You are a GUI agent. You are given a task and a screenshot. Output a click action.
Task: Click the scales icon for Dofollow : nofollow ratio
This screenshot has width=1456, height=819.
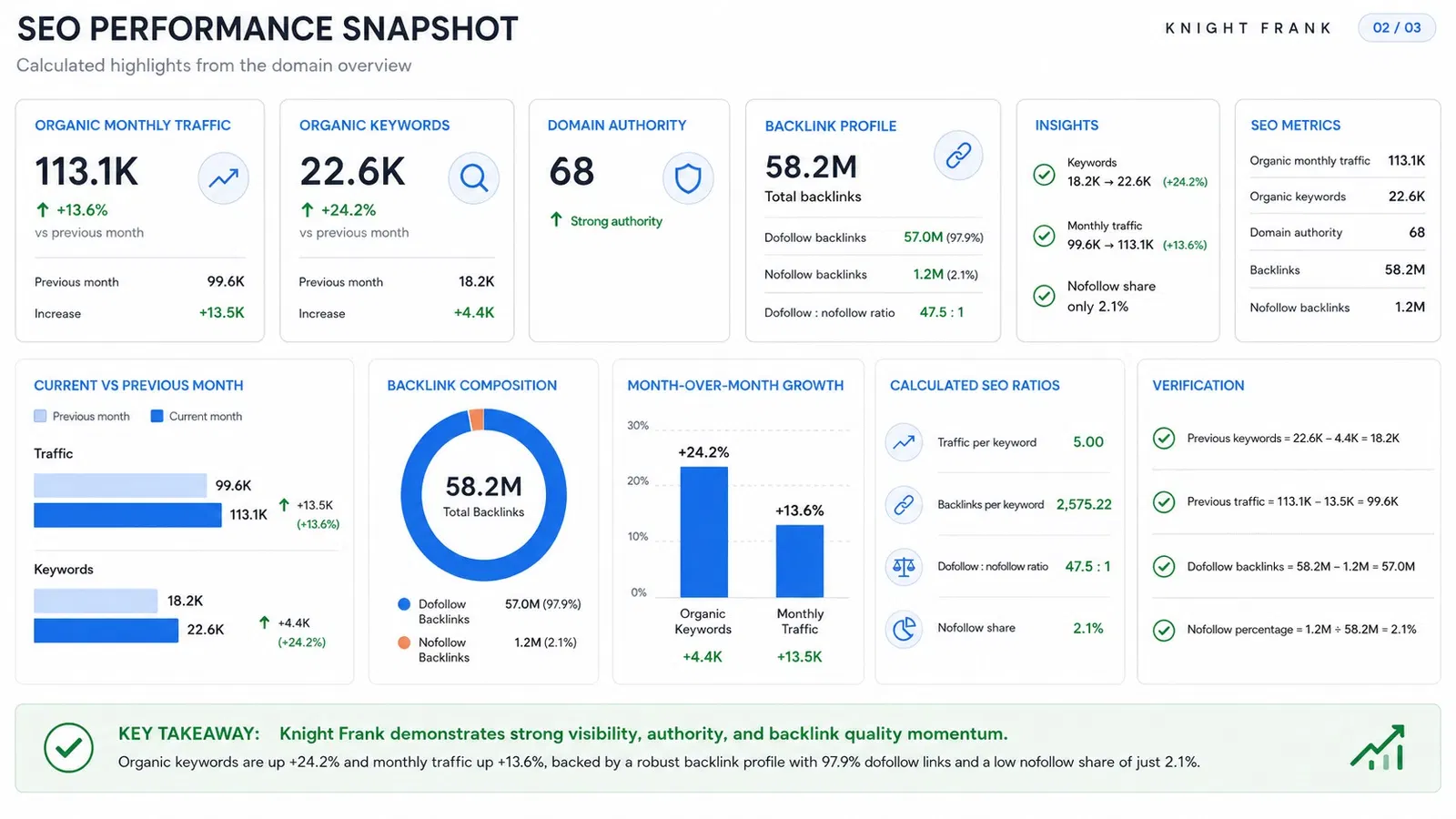pyautogui.click(x=904, y=566)
